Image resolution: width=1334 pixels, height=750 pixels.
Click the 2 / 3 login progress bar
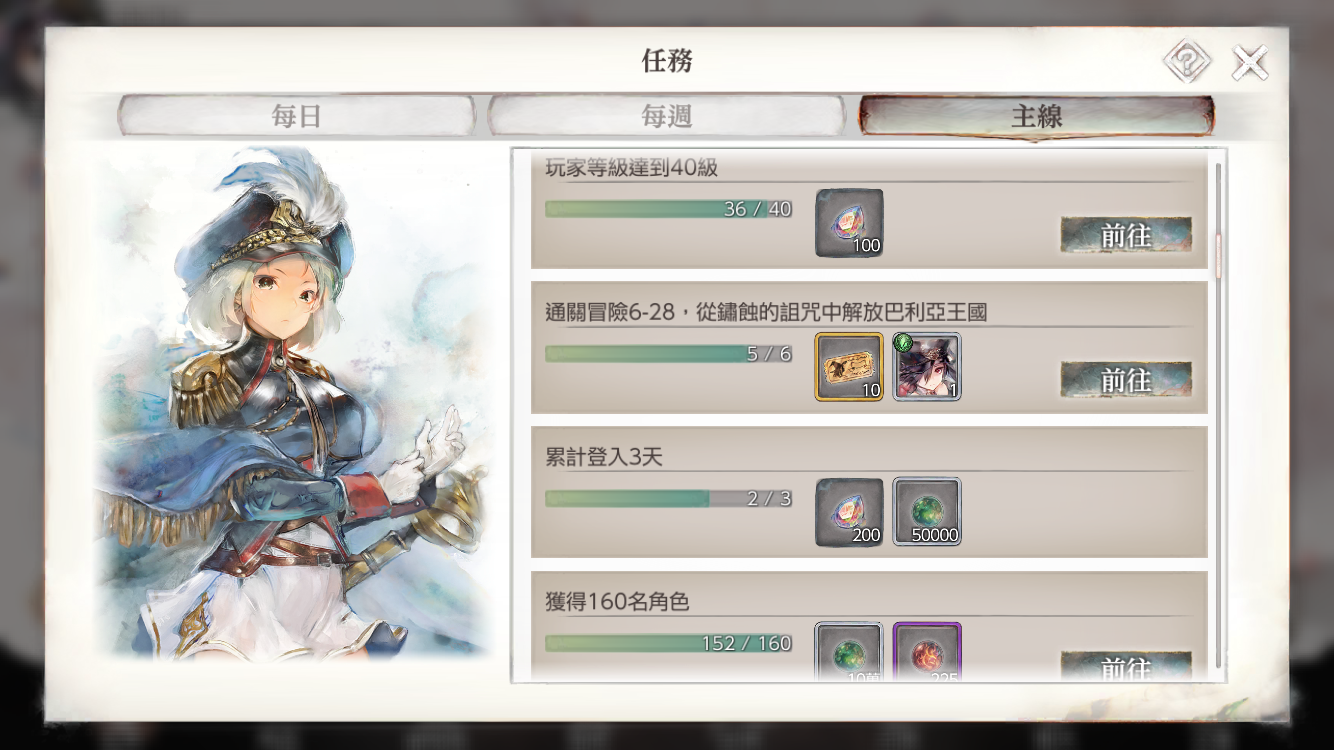click(x=669, y=498)
